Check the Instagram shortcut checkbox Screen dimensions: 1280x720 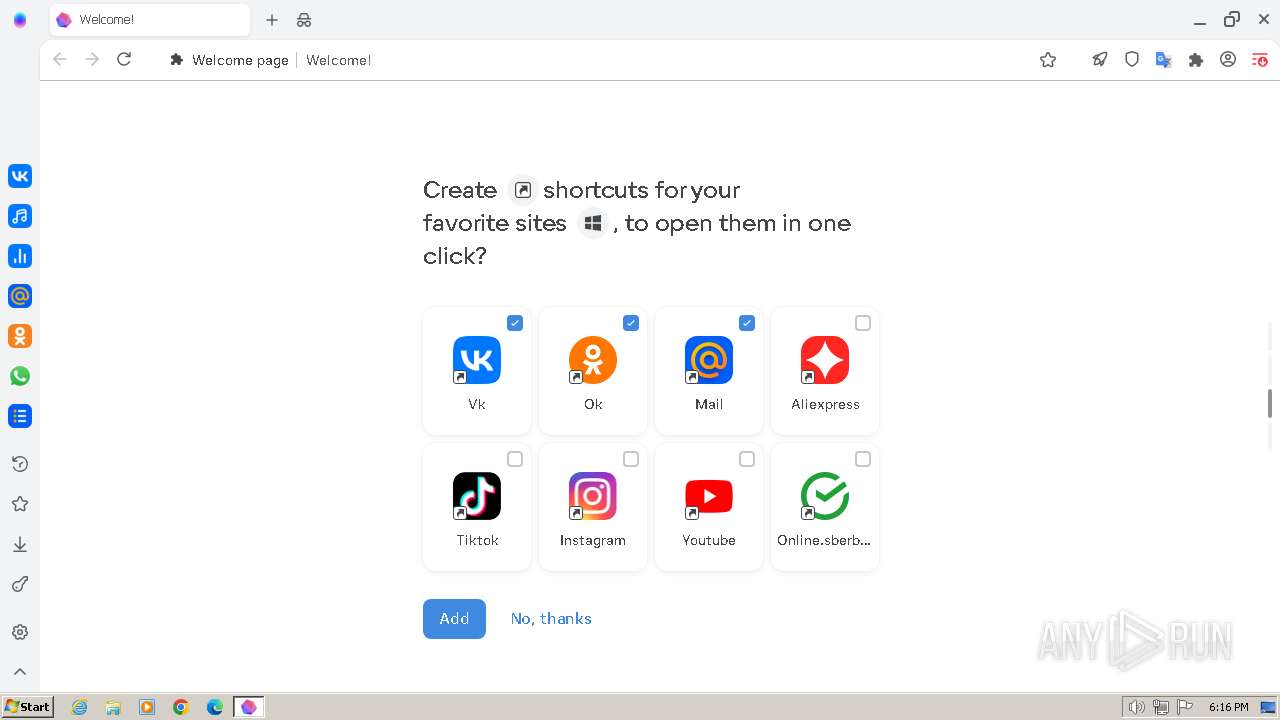(631, 459)
